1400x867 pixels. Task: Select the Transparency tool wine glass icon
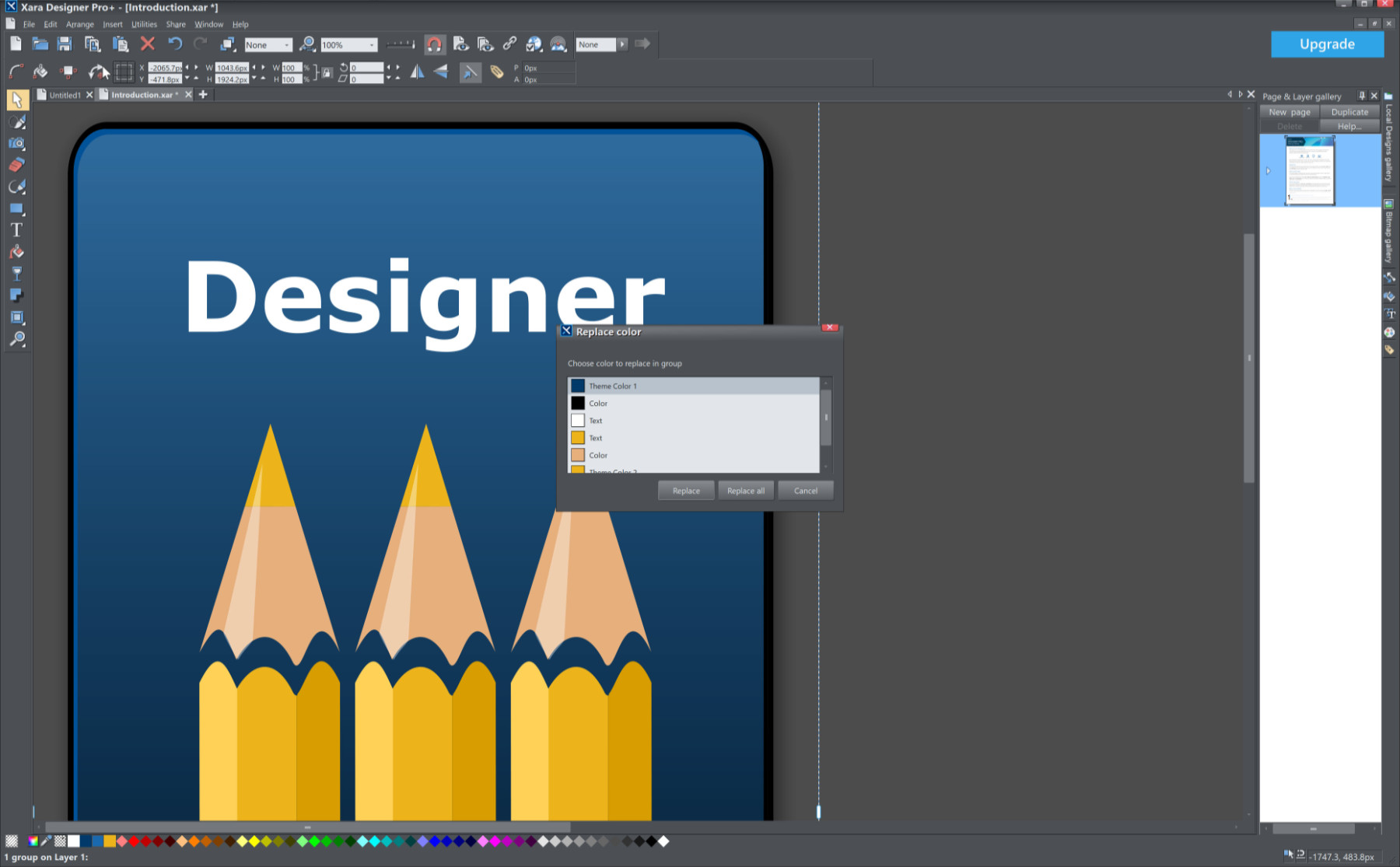pos(16,274)
